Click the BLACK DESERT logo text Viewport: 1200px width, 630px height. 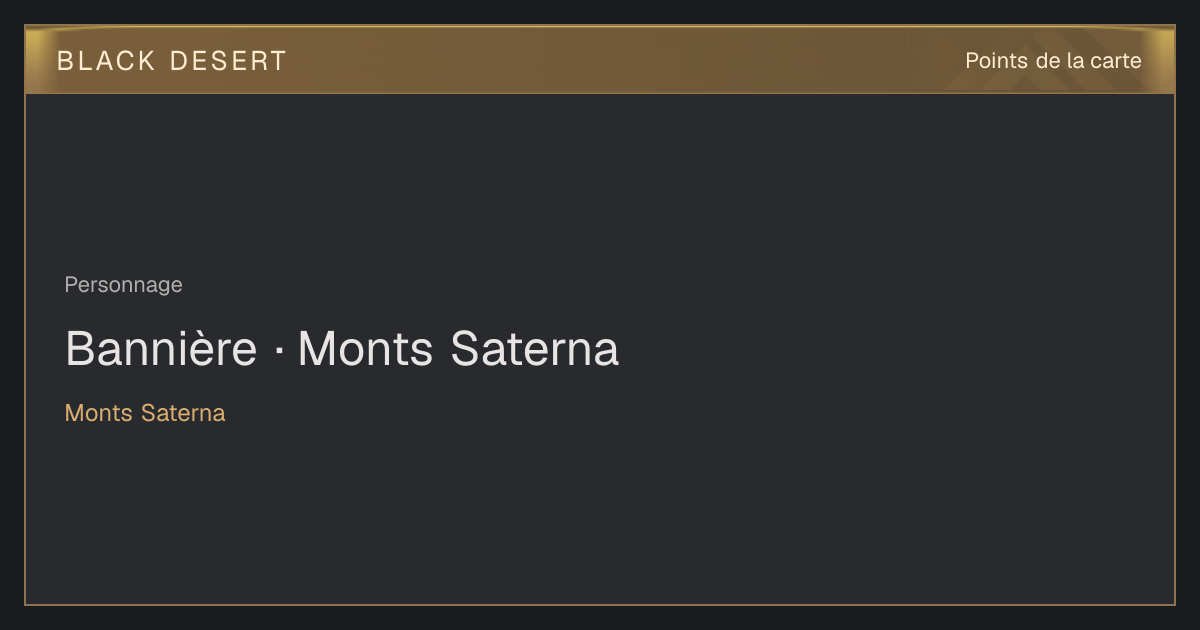tap(172, 61)
